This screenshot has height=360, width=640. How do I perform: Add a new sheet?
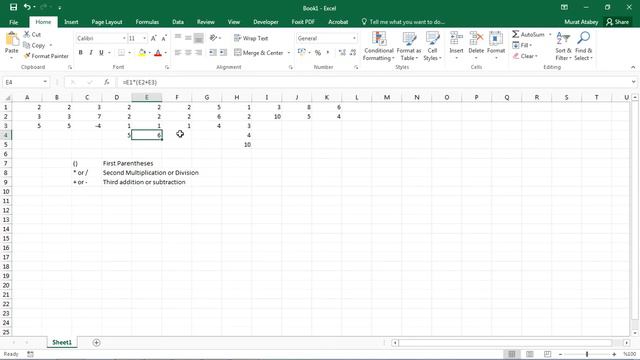click(96, 342)
